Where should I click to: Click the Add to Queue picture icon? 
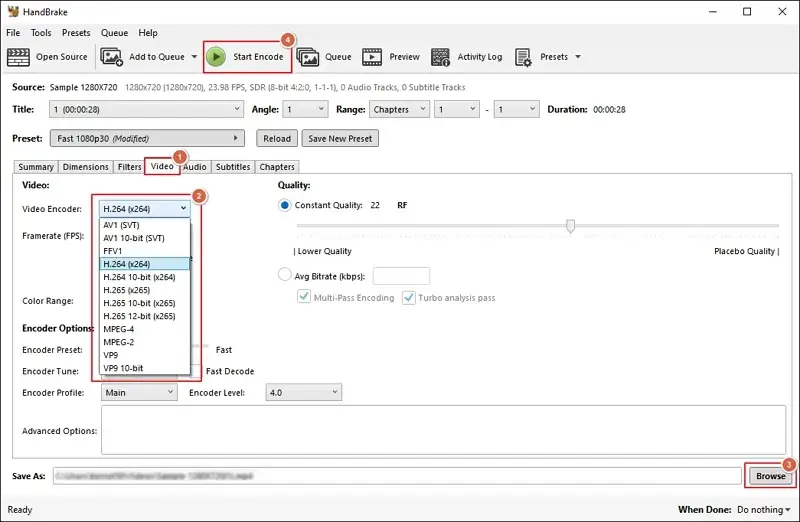[111, 57]
